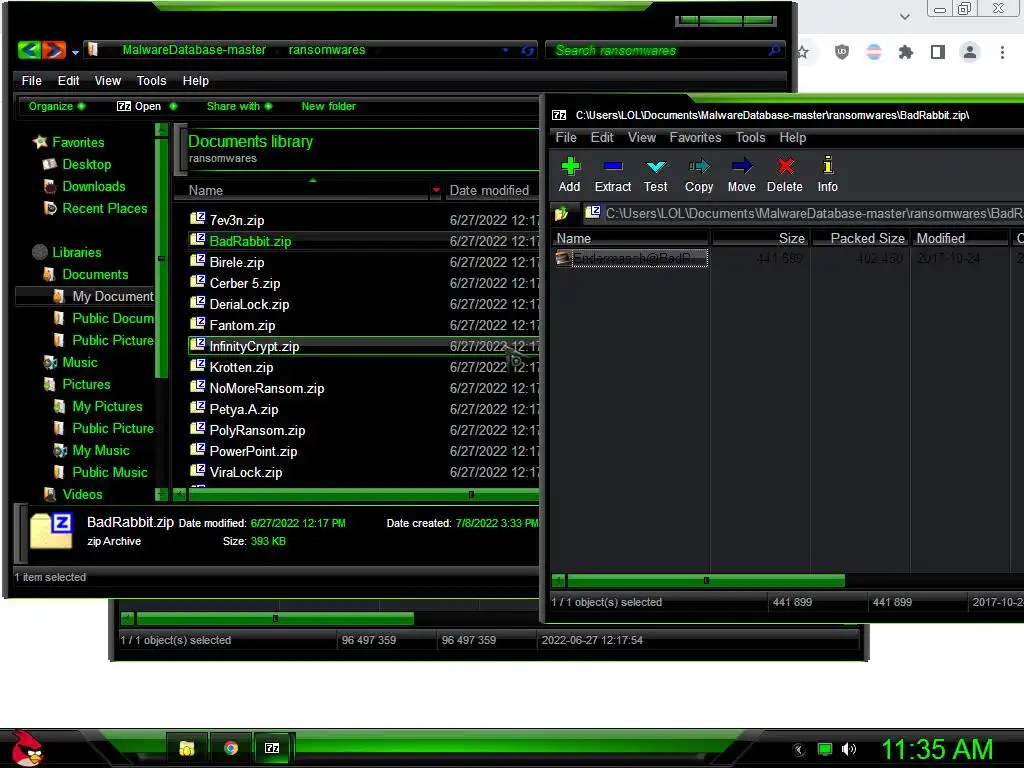Click the system clock showing 11:35 AM
The image size is (1024, 768).
pos(937,749)
